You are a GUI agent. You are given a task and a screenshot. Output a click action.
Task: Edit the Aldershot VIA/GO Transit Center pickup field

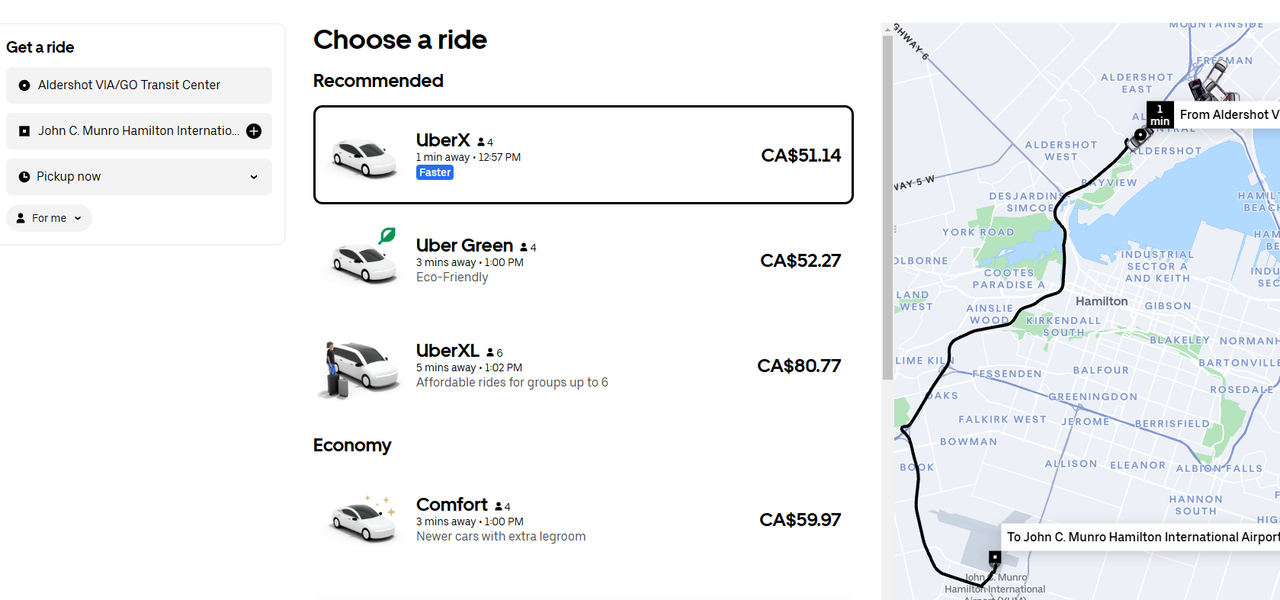point(140,86)
